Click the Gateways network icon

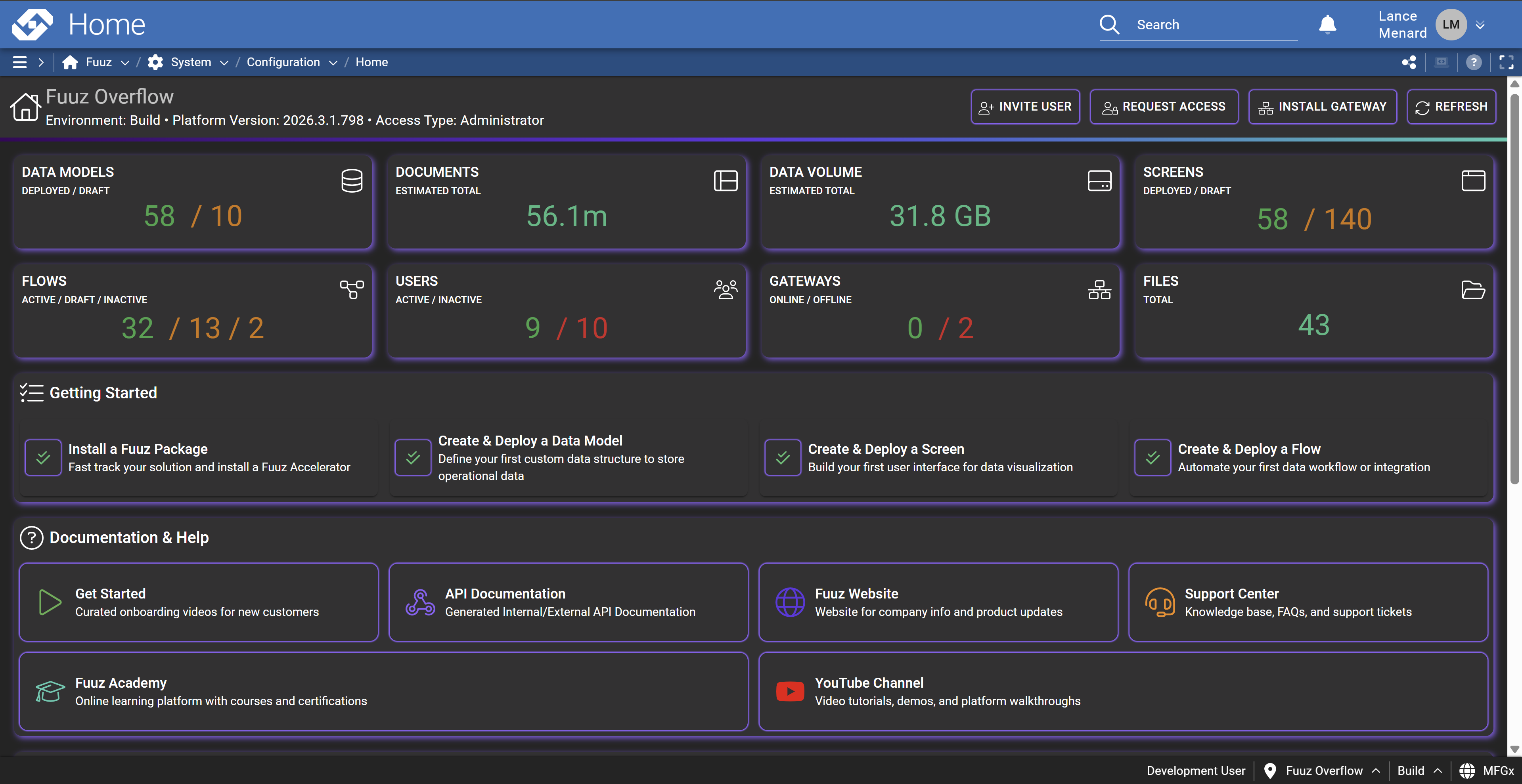(x=1099, y=289)
